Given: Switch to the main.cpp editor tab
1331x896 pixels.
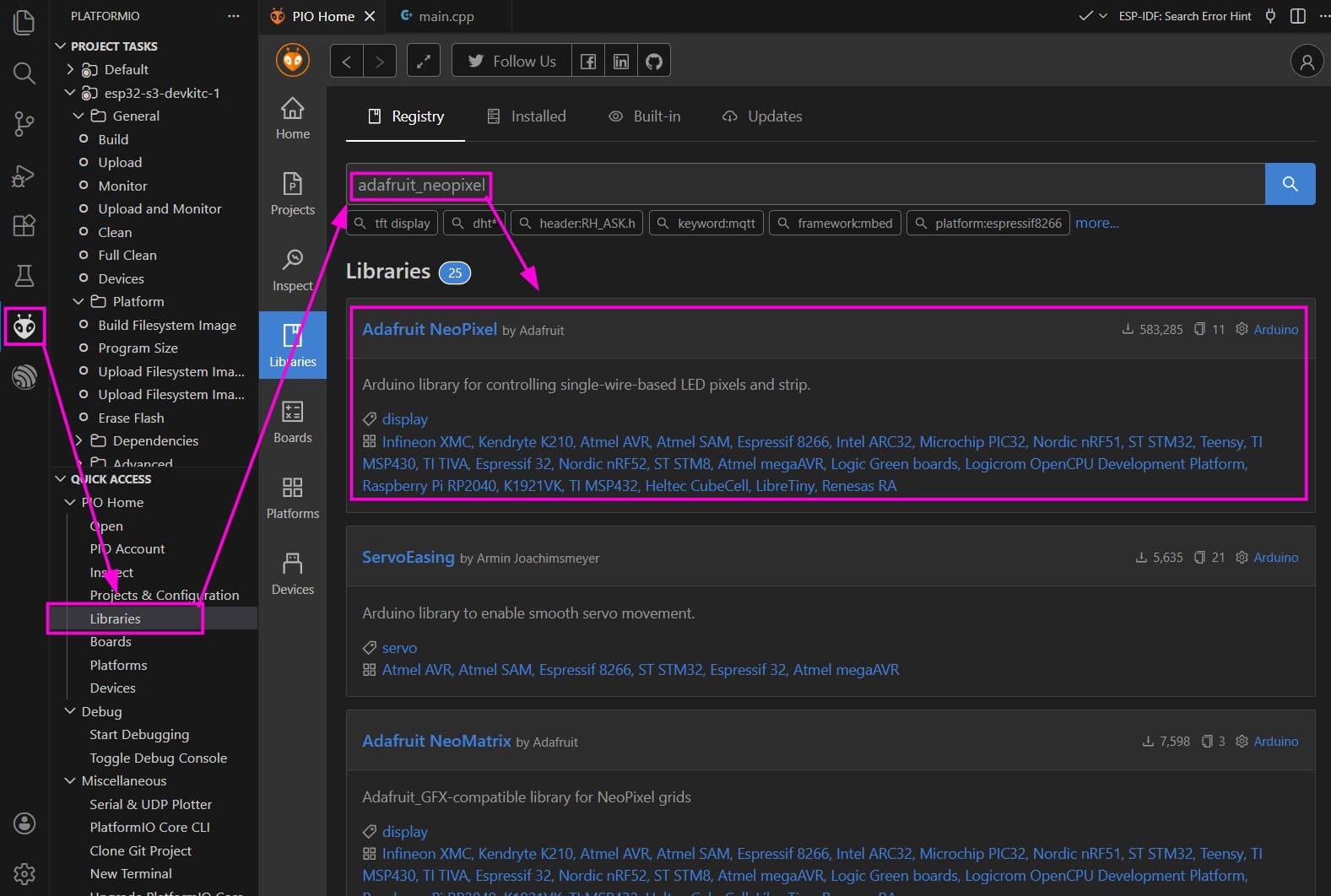Looking at the screenshot, I should click(x=437, y=16).
